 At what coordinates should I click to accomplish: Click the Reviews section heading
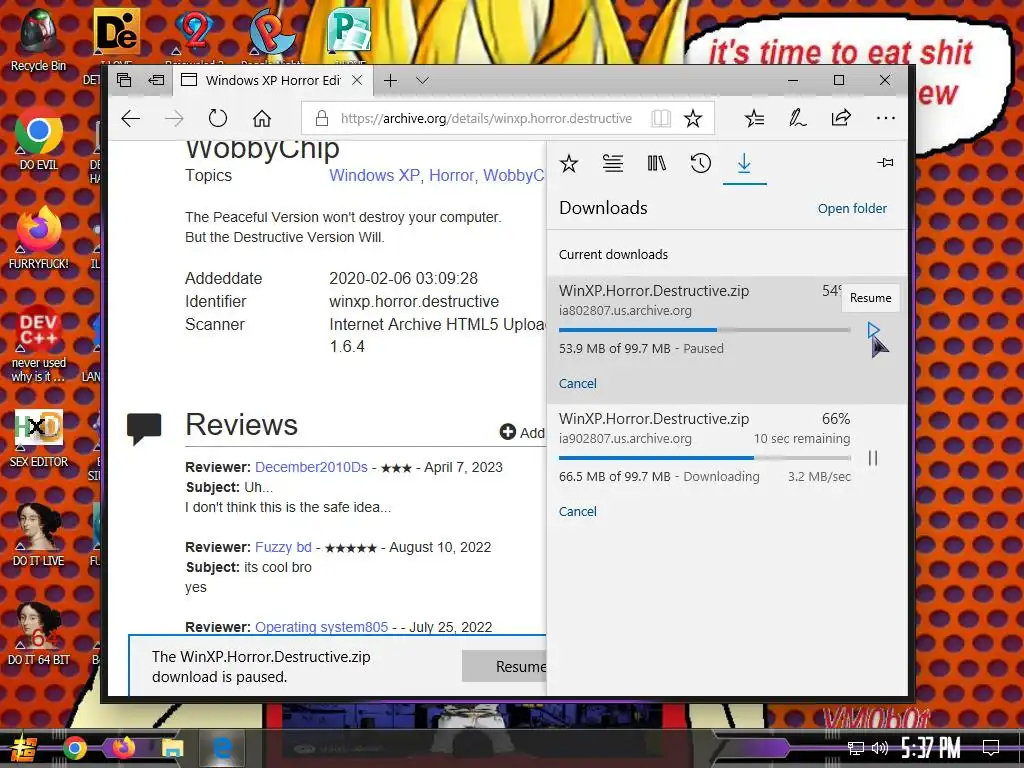pos(241,425)
